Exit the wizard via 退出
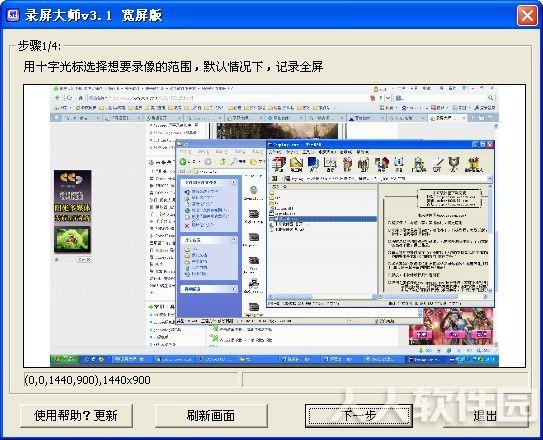Viewport: 543px width, 440px height. click(x=485, y=415)
